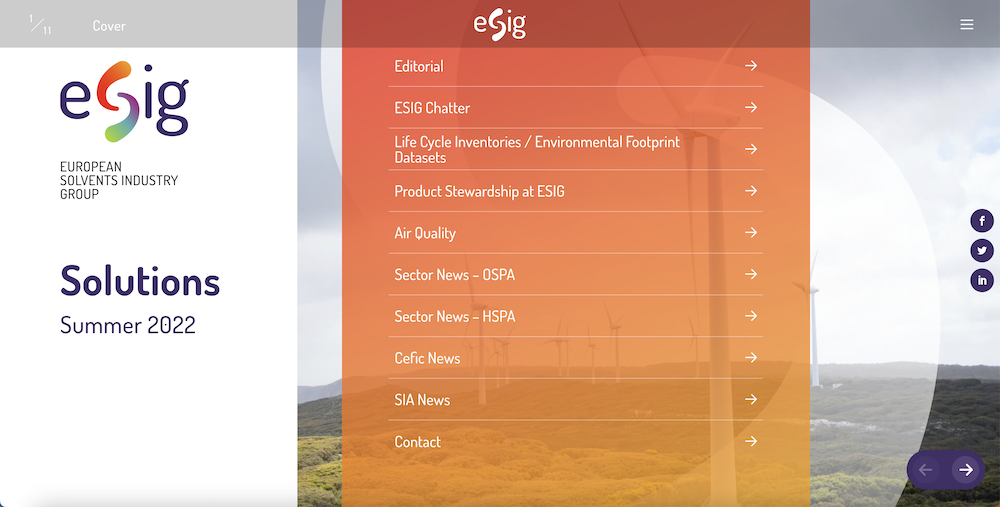Share on Facebook icon

pos(982,221)
